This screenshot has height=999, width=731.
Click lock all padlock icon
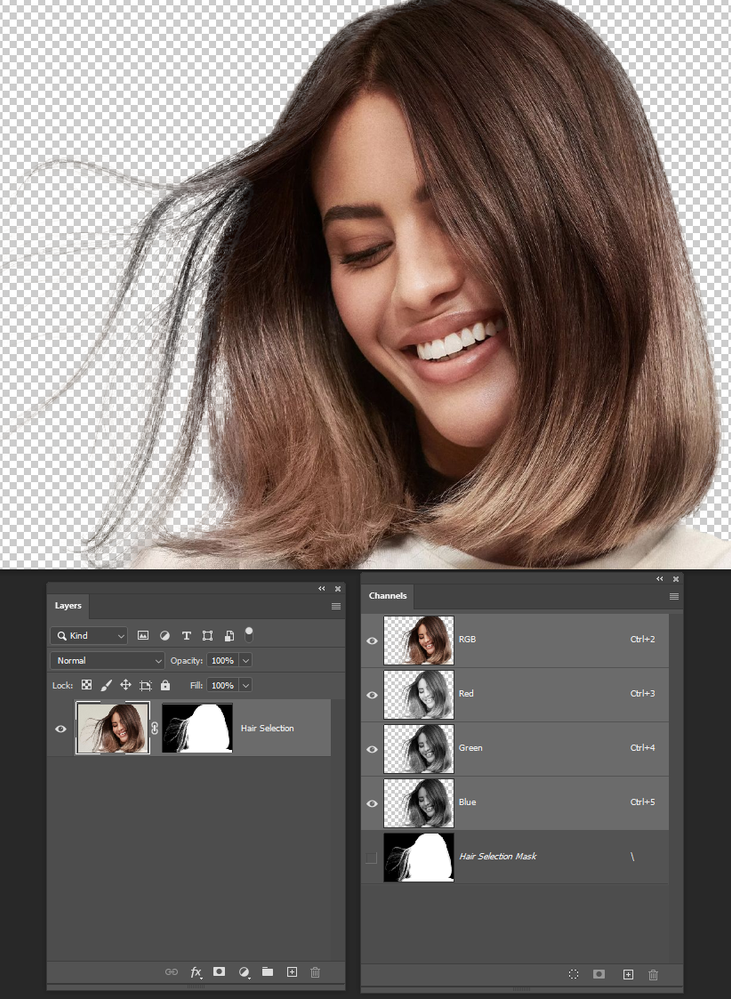point(165,685)
